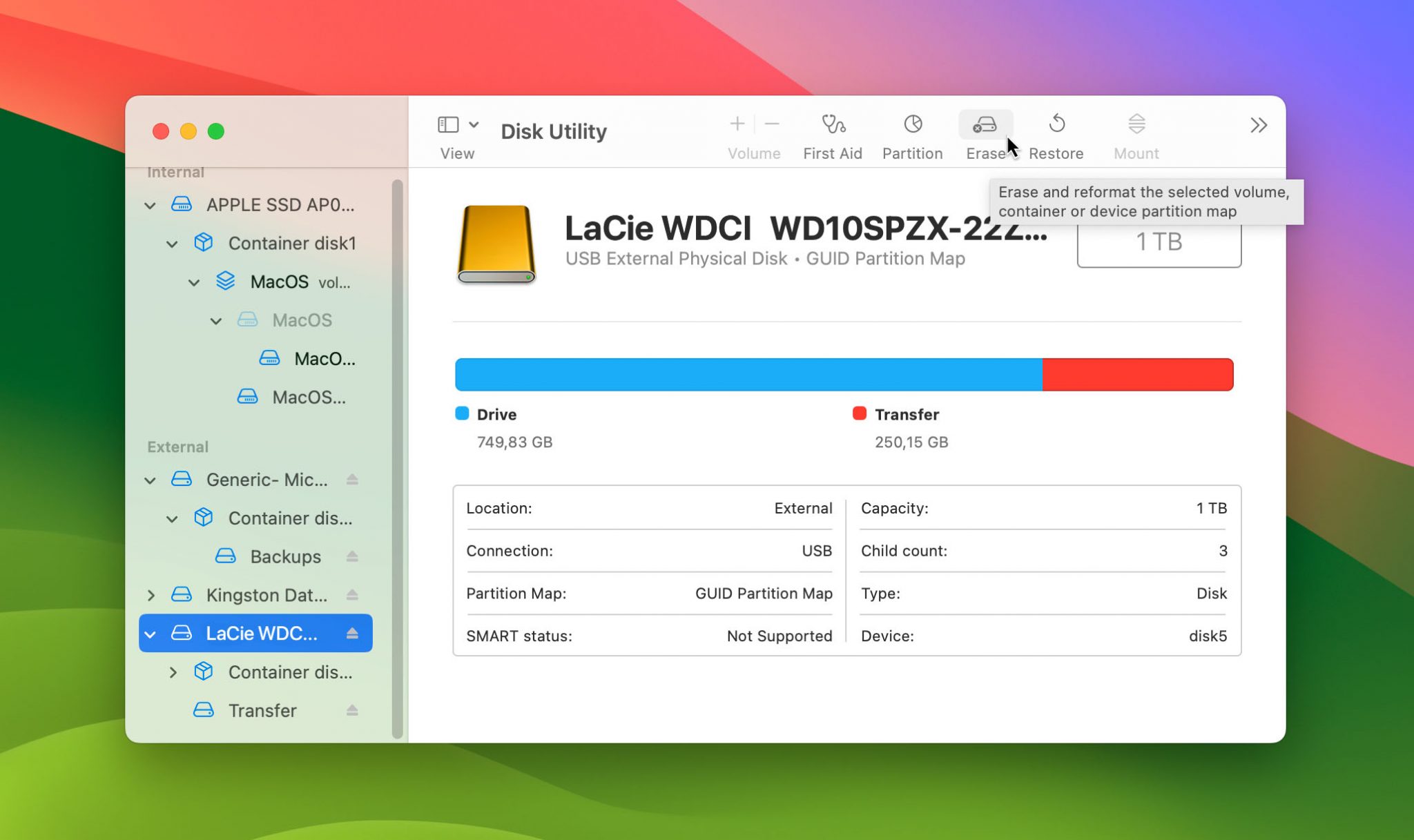Click the blue Drive usage bar segment
The height and width of the screenshot is (840, 1414).
click(746, 374)
